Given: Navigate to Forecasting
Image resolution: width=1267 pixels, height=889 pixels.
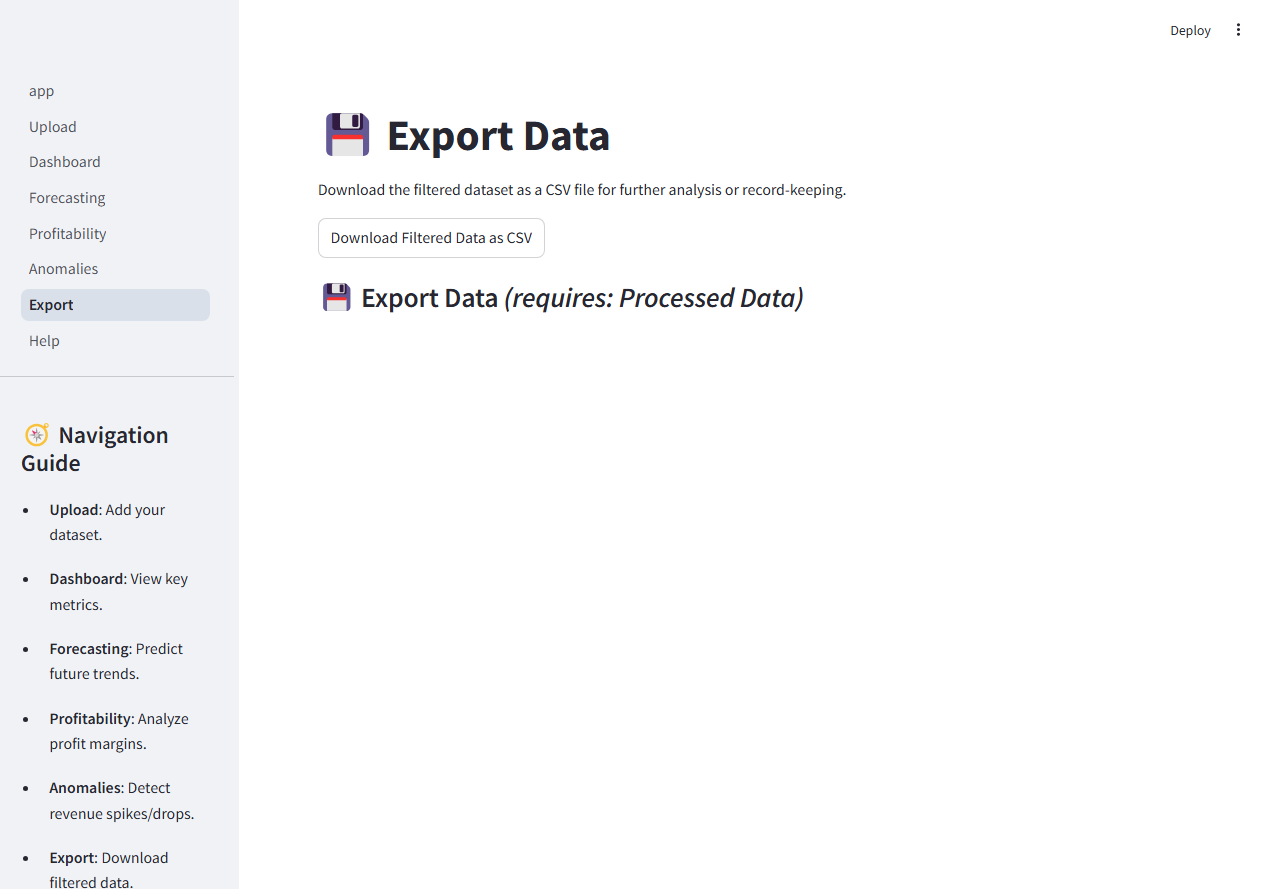Looking at the screenshot, I should pos(67,197).
